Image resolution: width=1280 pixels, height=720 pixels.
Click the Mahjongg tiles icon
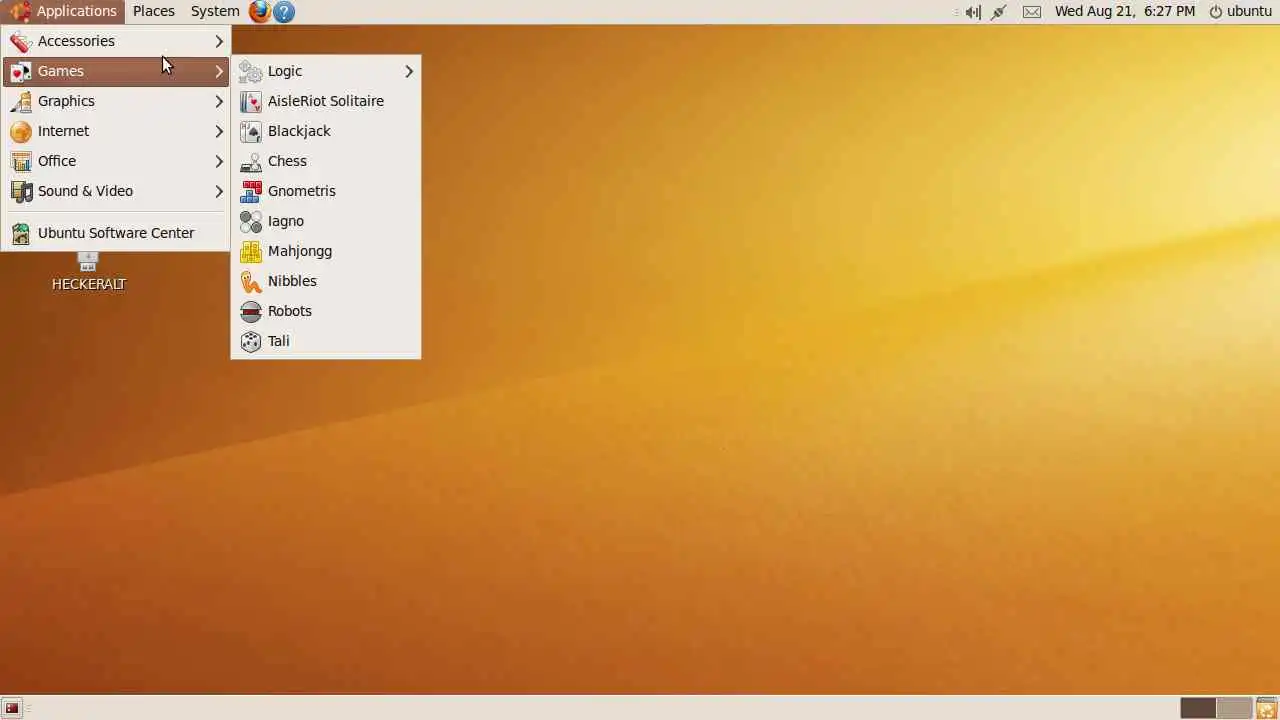click(251, 251)
